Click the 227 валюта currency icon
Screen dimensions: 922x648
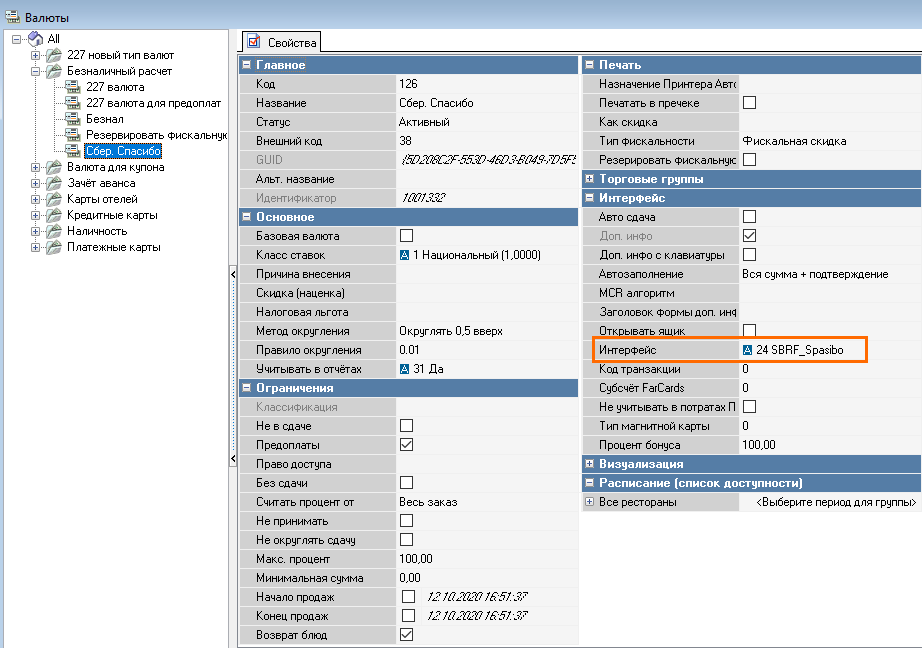coord(73,87)
